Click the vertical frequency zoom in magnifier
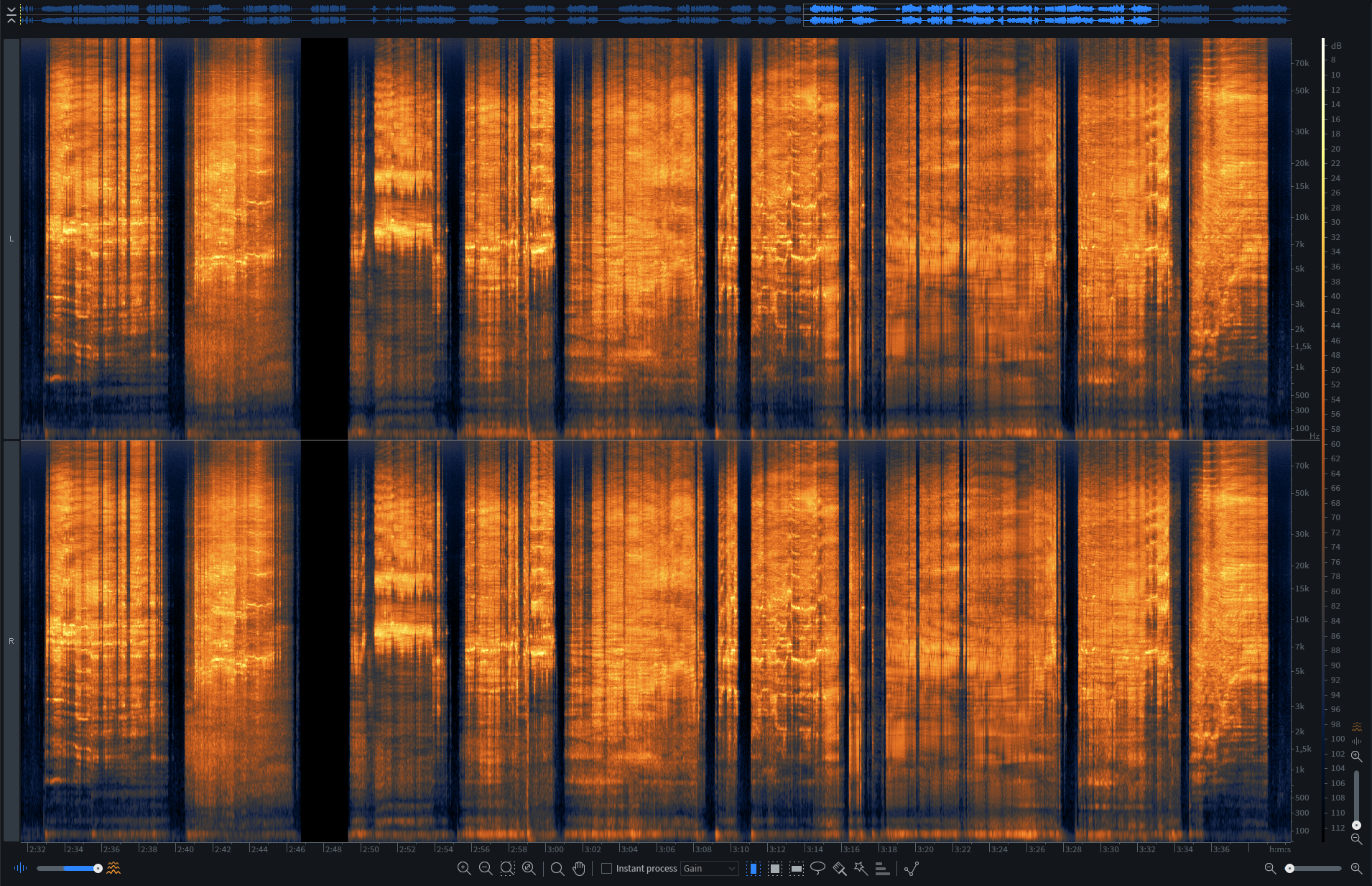The width and height of the screenshot is (1372, 886). [x=1356, y=757]
